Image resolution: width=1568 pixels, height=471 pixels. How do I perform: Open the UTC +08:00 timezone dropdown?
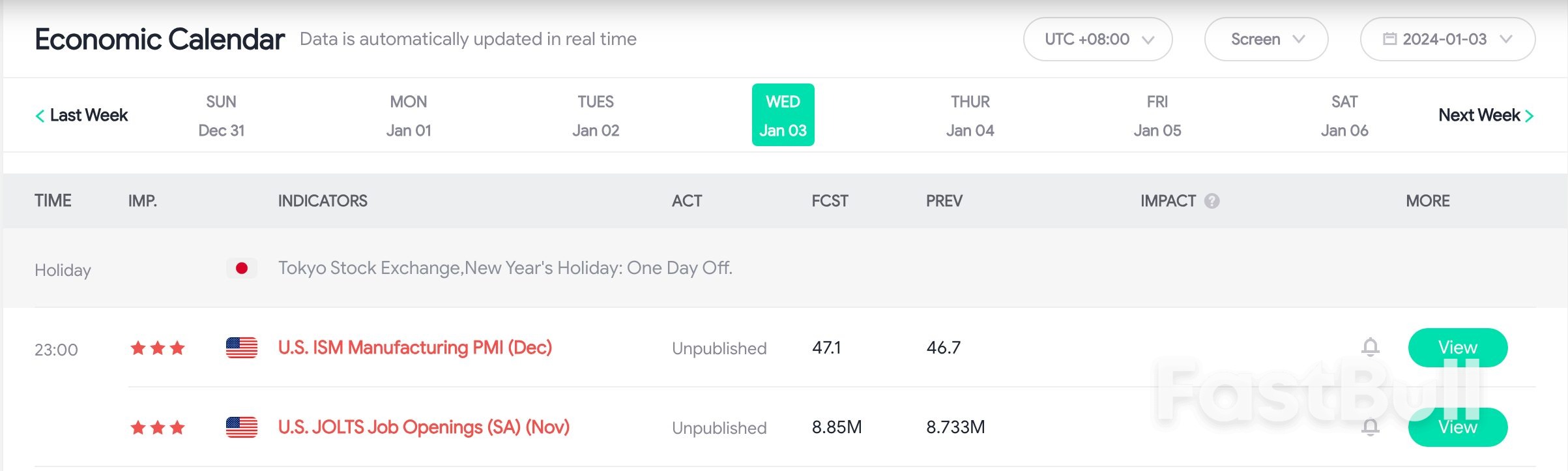pos(1097,39)
